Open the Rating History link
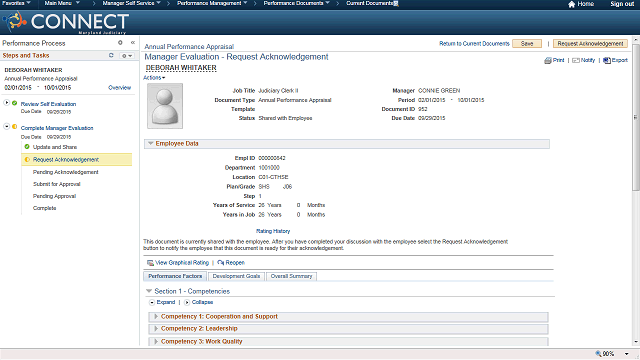The width and height of the screenshot is (640, 360). tap(273, 231)
